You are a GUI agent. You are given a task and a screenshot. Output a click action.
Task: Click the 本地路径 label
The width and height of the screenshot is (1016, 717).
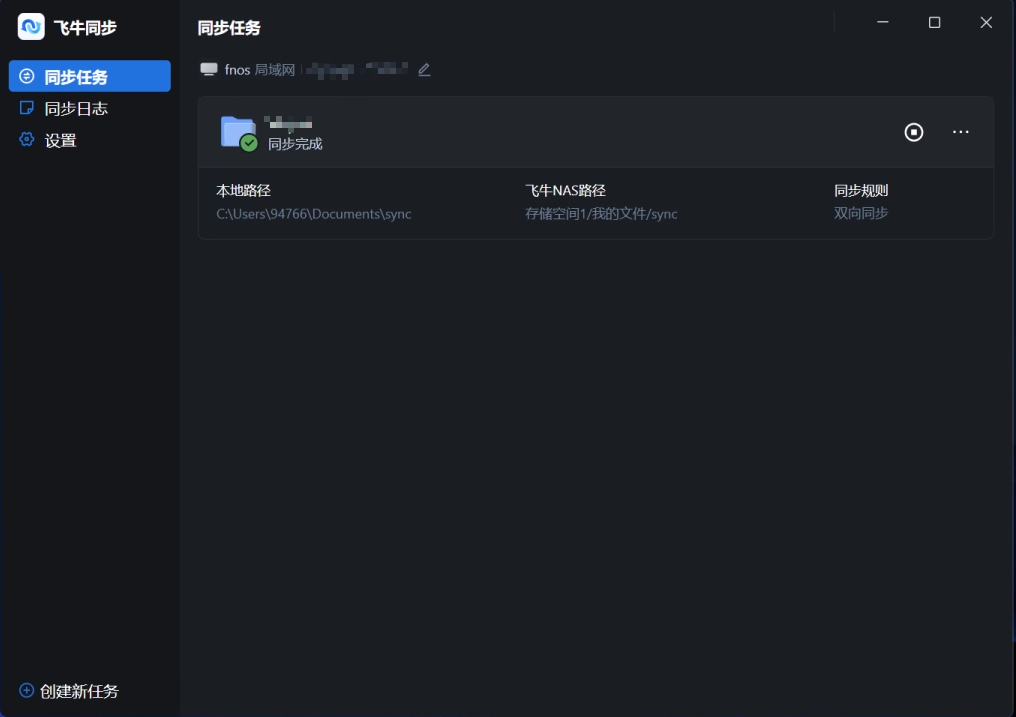(243, 190)
